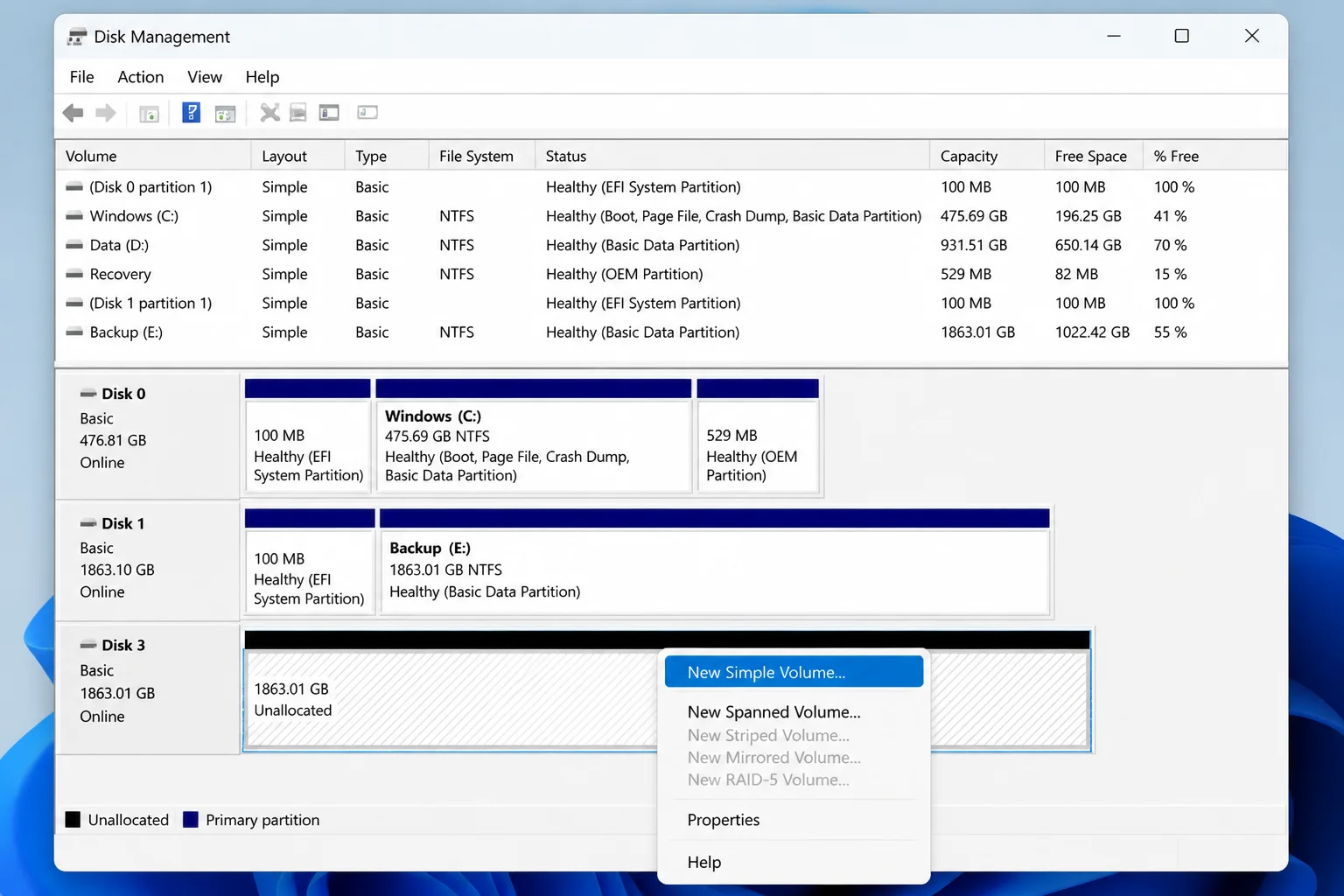This screenshot has height=896, width=1344.
Task: Sort by the % Free column header
Action: [x=1214, y=156]
